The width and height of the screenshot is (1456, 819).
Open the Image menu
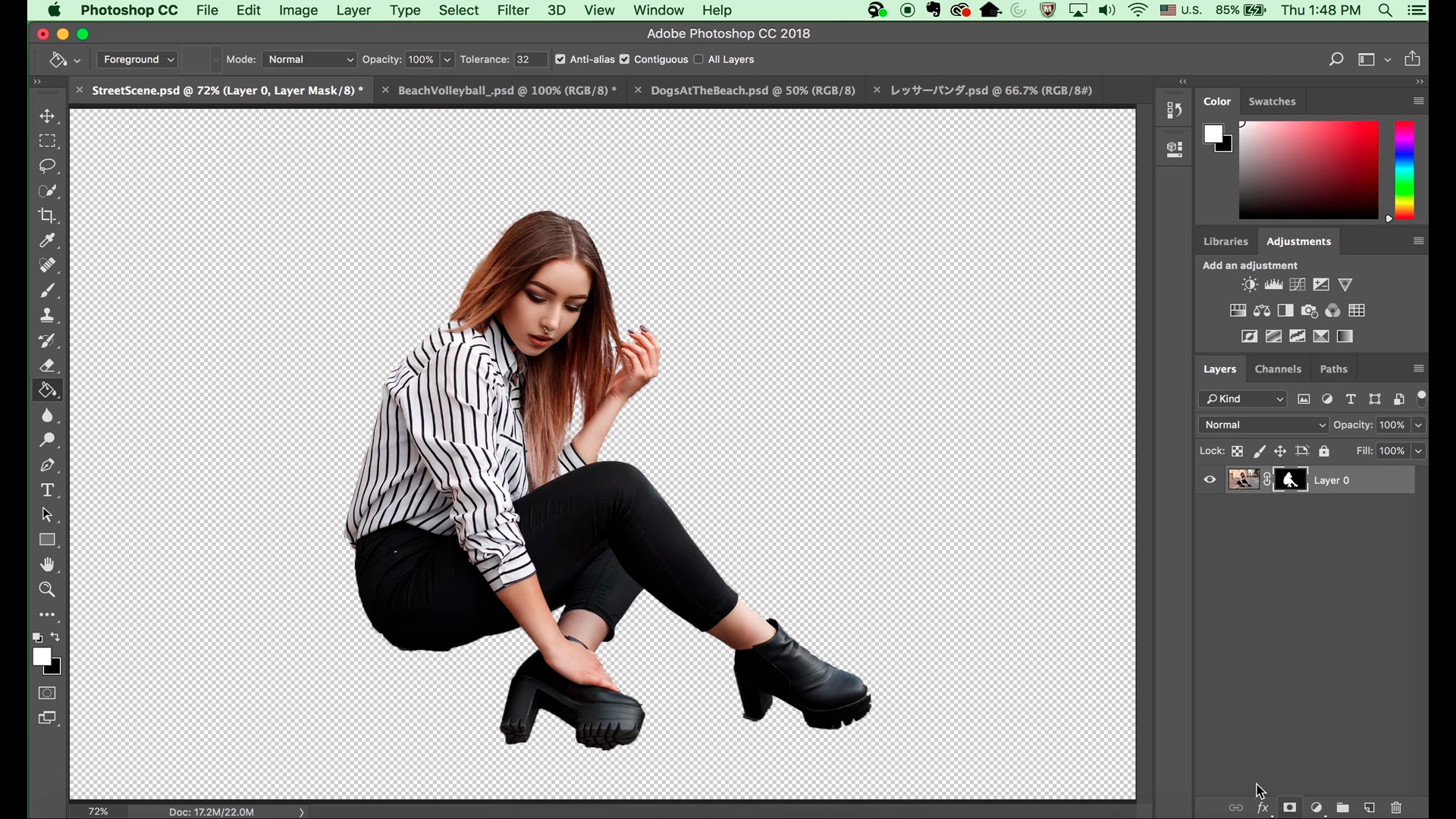click(x=298, y=10)
